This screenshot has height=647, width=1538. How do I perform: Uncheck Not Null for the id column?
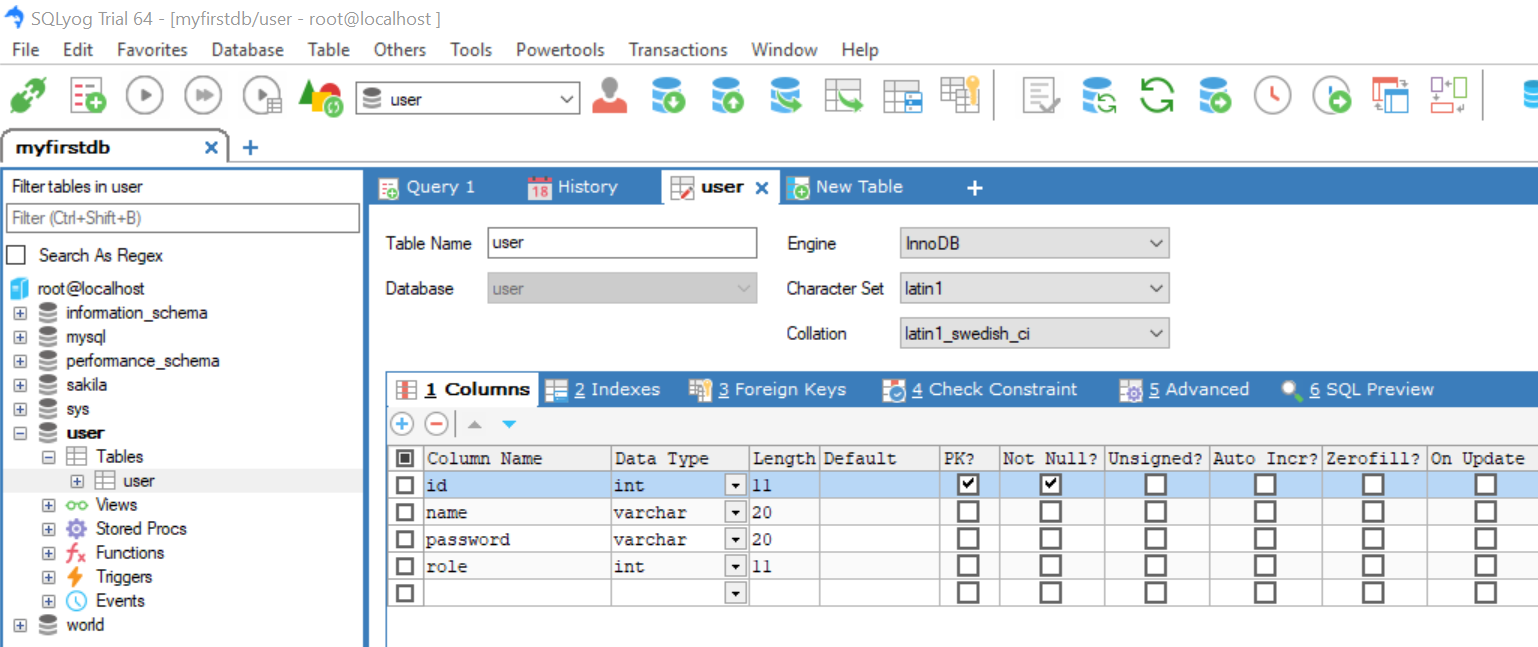pos(1050,485)
